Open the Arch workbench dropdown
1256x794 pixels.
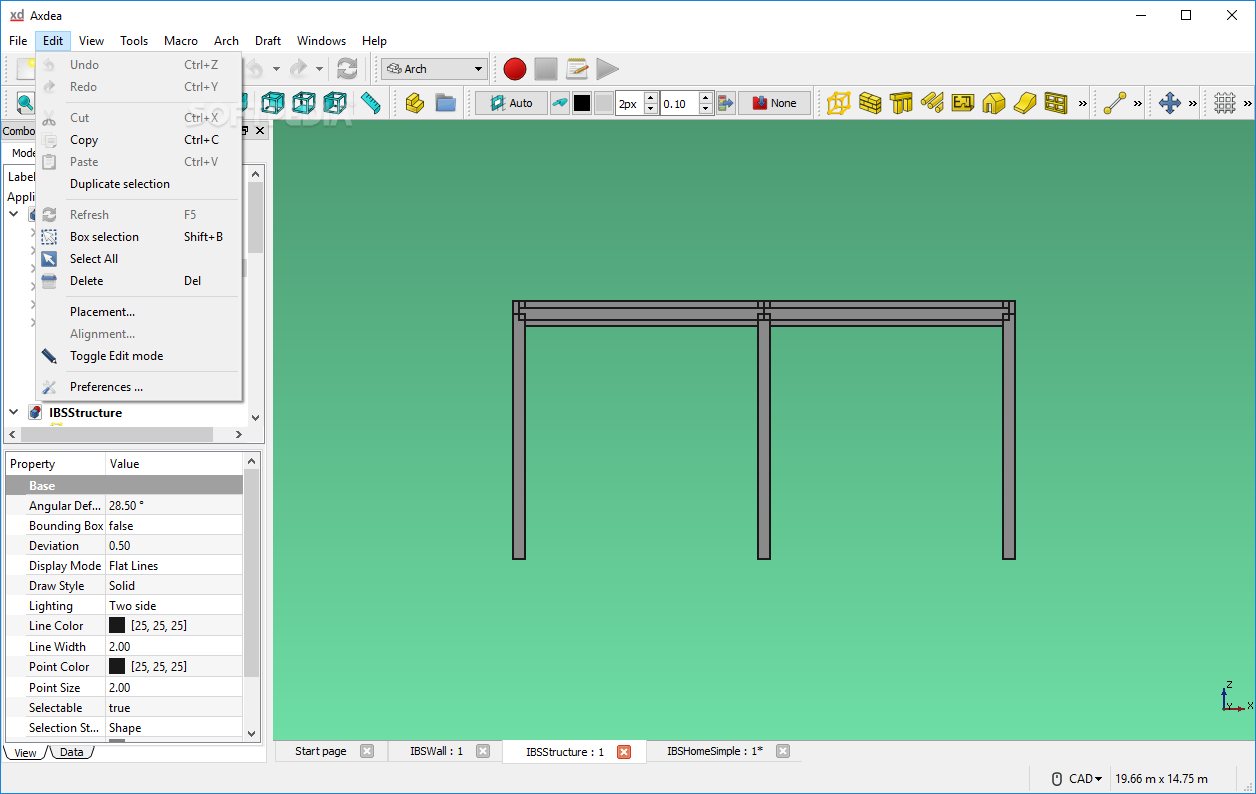point(434,69)
